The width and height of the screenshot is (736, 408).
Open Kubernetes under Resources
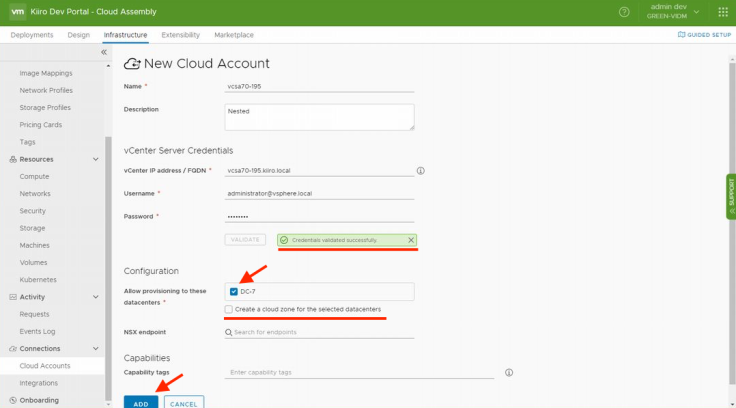point(38,280)
